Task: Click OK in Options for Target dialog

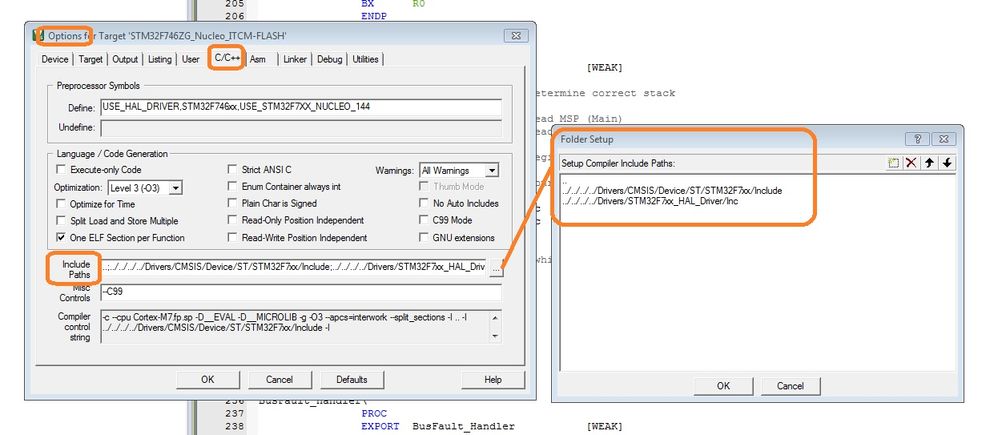Action: 207,380
